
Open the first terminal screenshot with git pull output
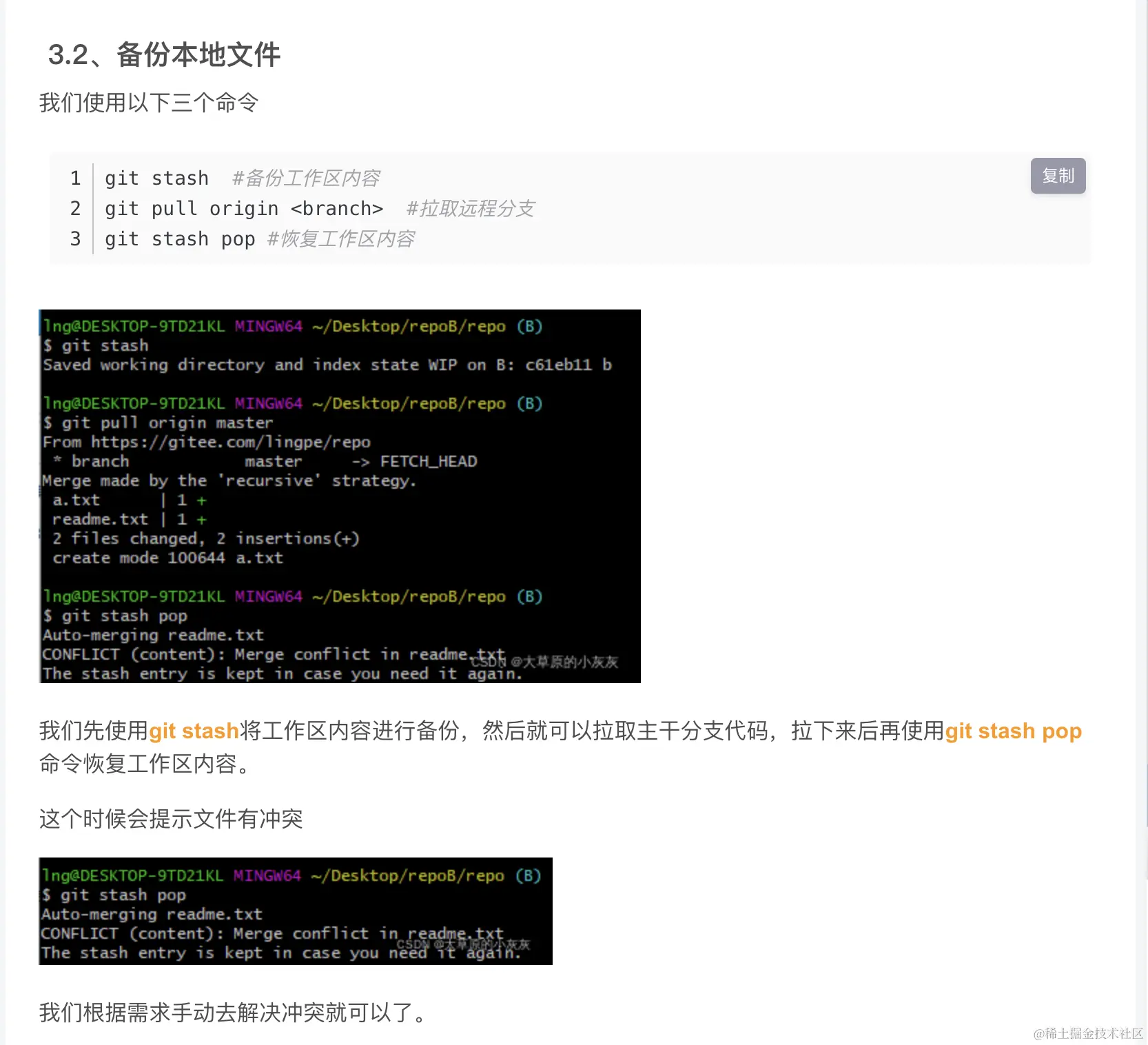click(340, 496)
